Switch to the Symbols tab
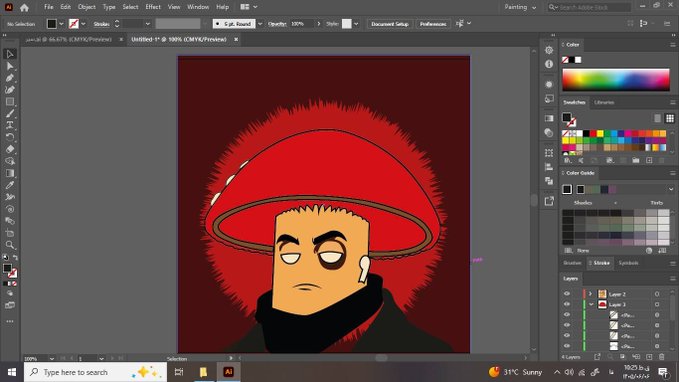679x382 pixels. pos(628,263)
